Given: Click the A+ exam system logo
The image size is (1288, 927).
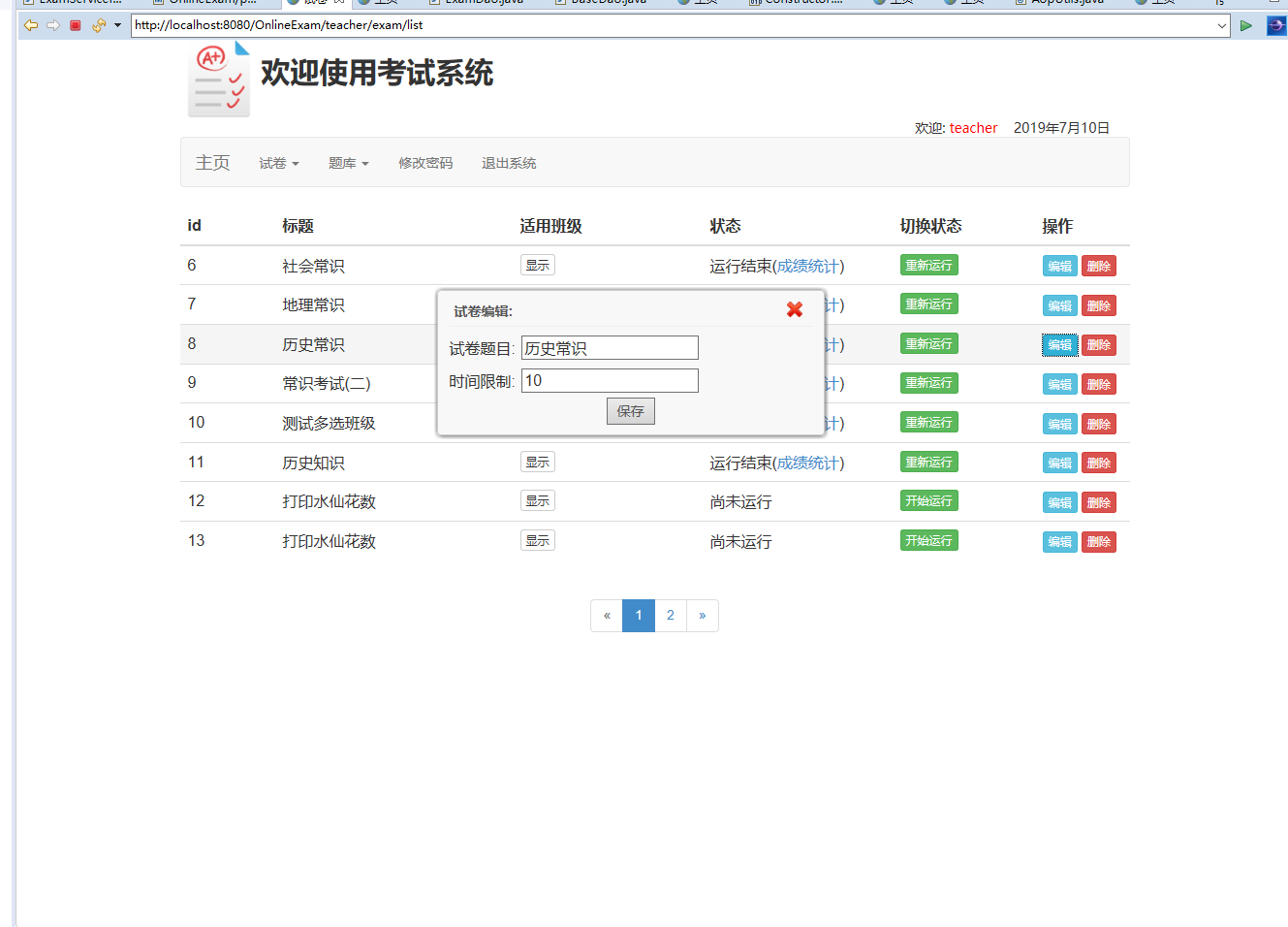Looking at the screenshot, I should (219, 78).
